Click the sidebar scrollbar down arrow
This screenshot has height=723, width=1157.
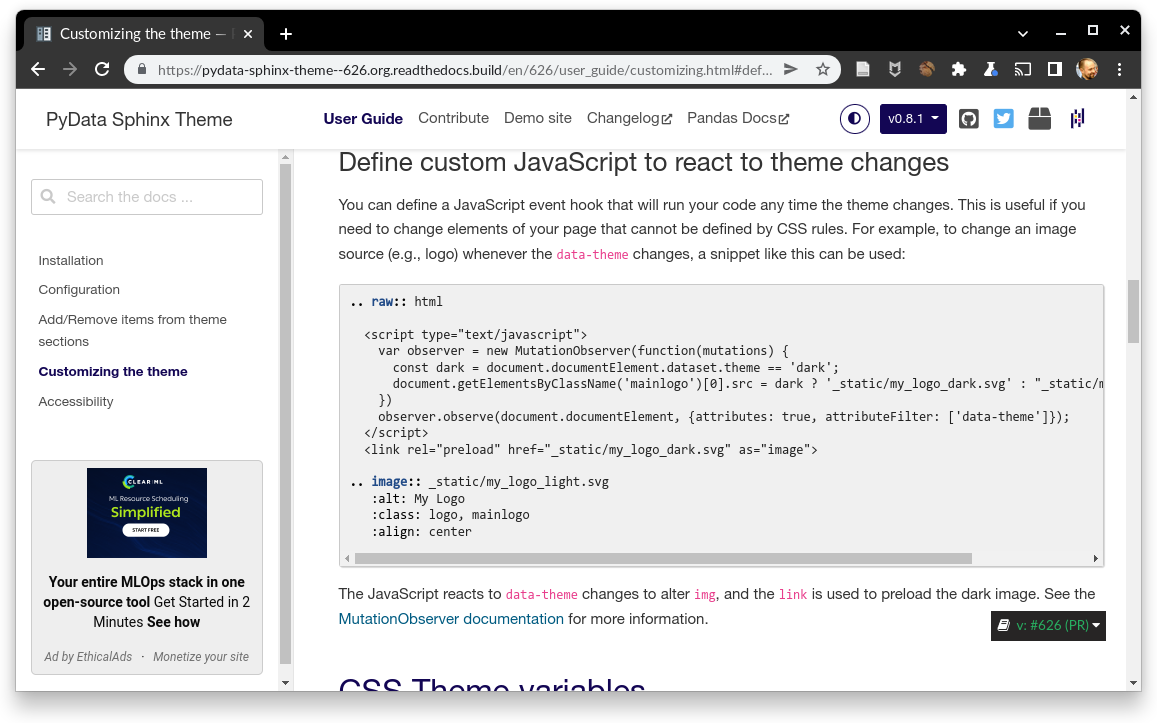pos(286,683)
